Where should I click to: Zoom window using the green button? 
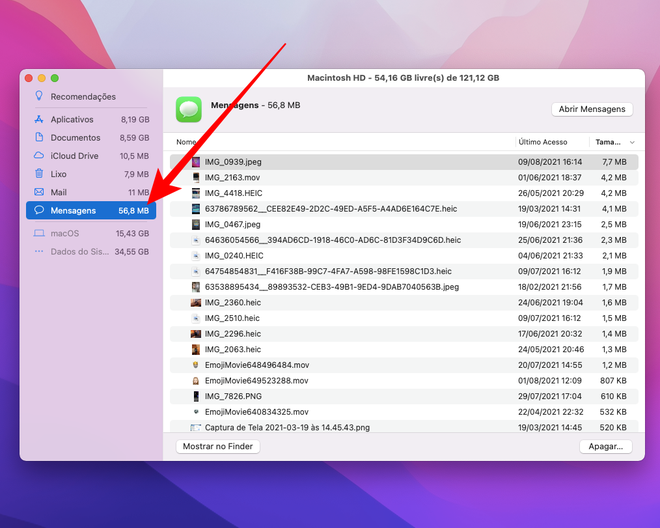[x=55, y=78]
